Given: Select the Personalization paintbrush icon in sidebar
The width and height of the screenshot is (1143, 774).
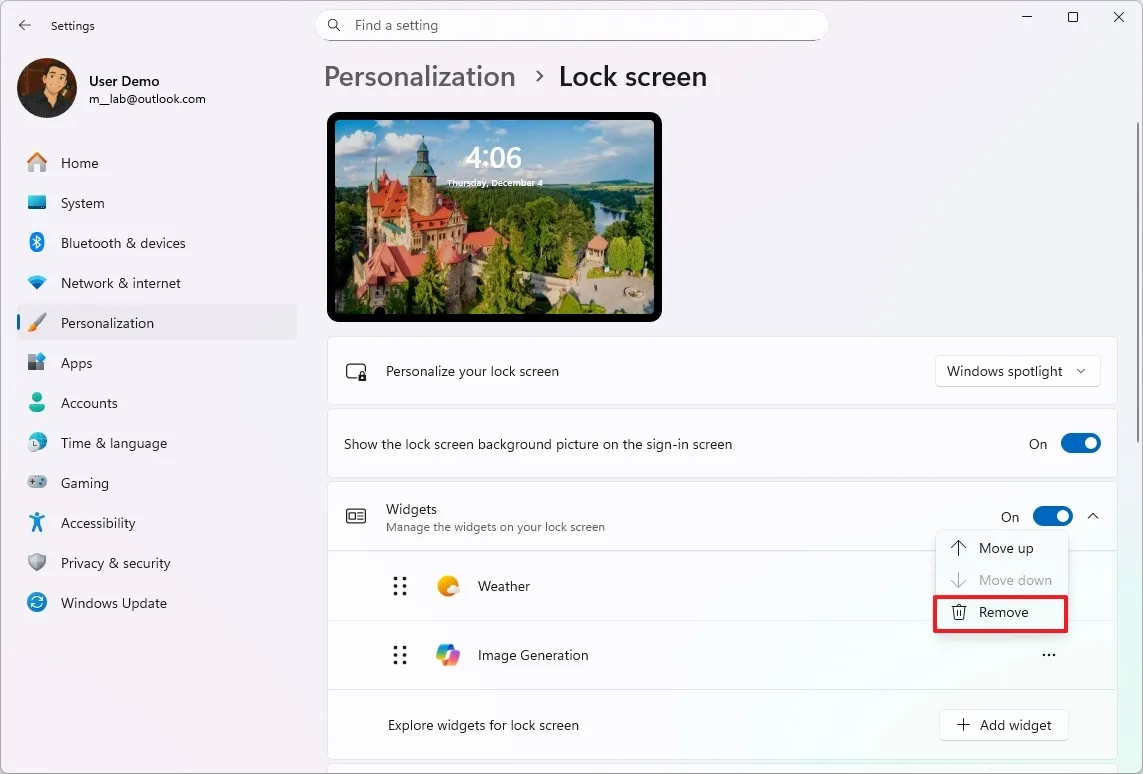Looking at the screenshot, I should 37,322.
